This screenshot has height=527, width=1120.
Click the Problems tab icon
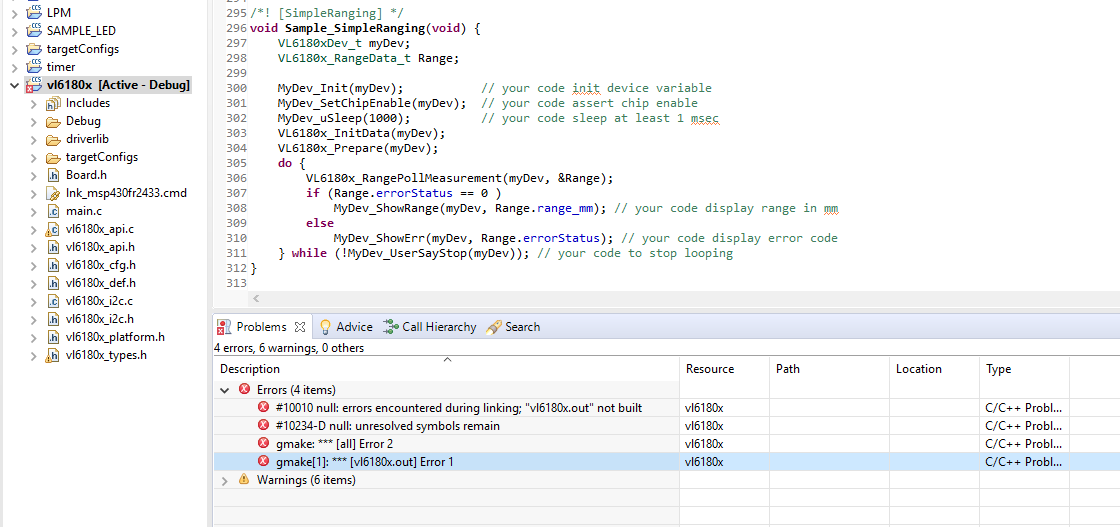click(225, 327)
